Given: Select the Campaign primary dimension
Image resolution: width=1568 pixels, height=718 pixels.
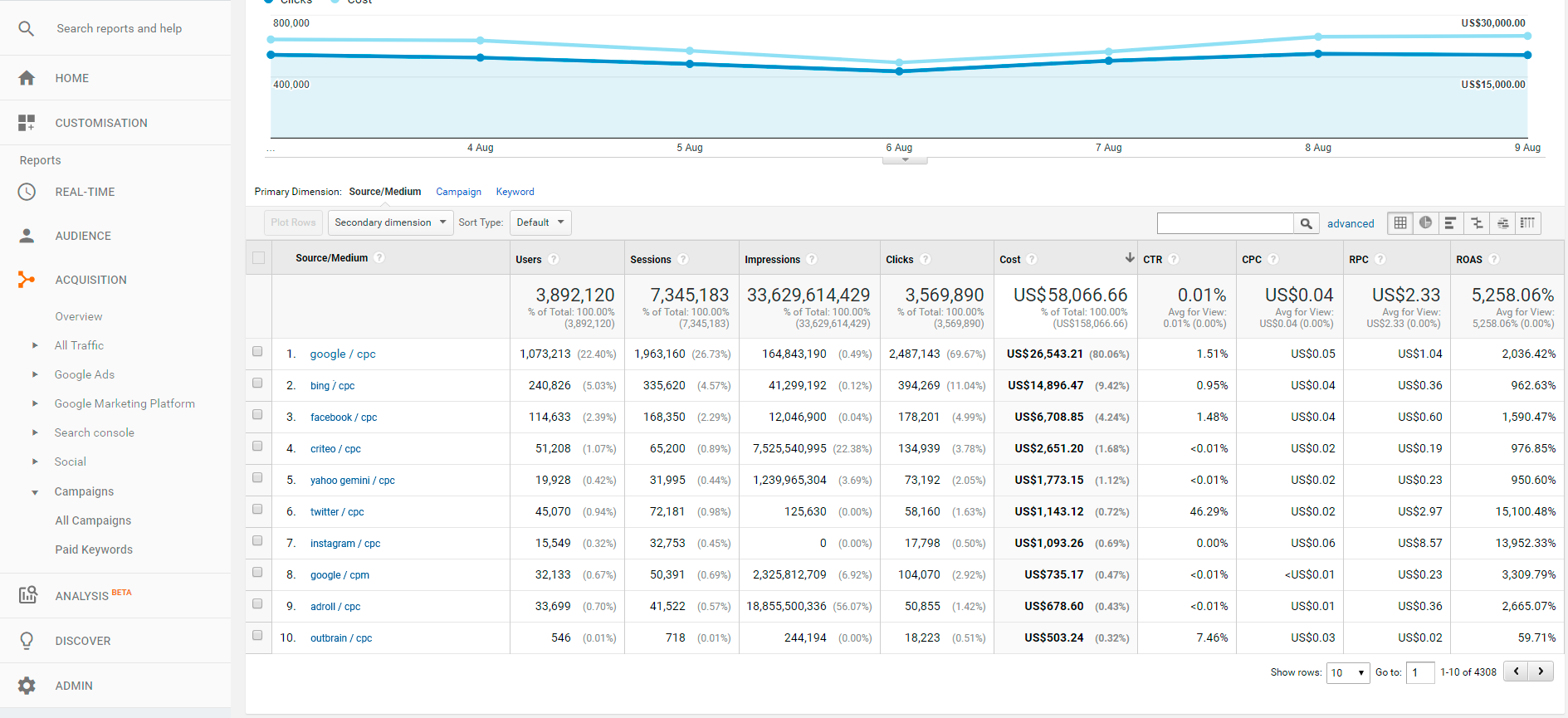Looking at the screenshot, I should click(x=459, y=192).
